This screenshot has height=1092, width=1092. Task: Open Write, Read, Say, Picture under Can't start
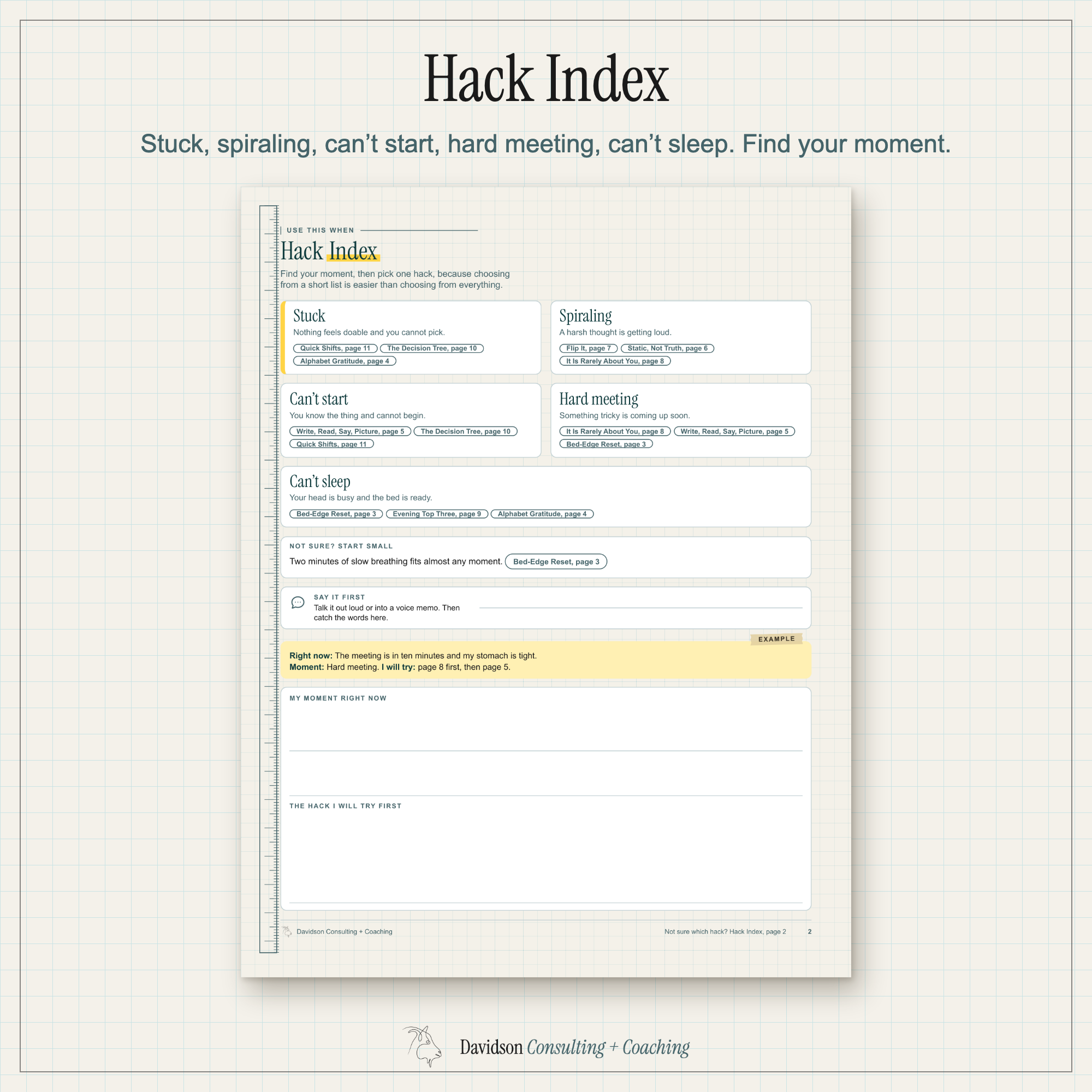(351, 431)
